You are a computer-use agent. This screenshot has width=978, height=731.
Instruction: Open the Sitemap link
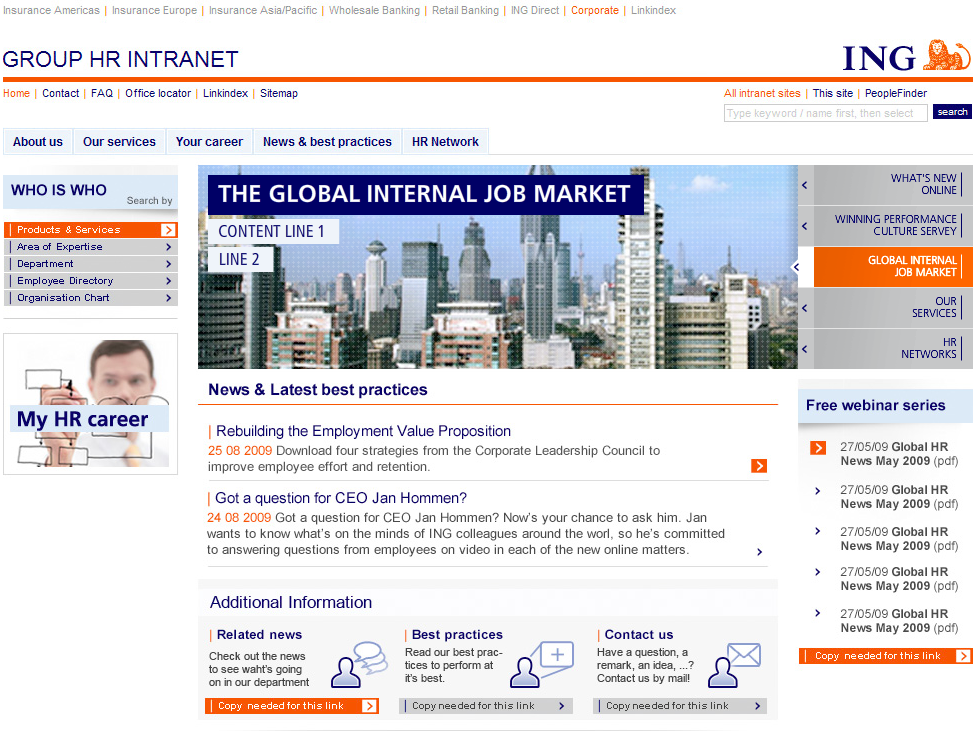pos(279,93)
